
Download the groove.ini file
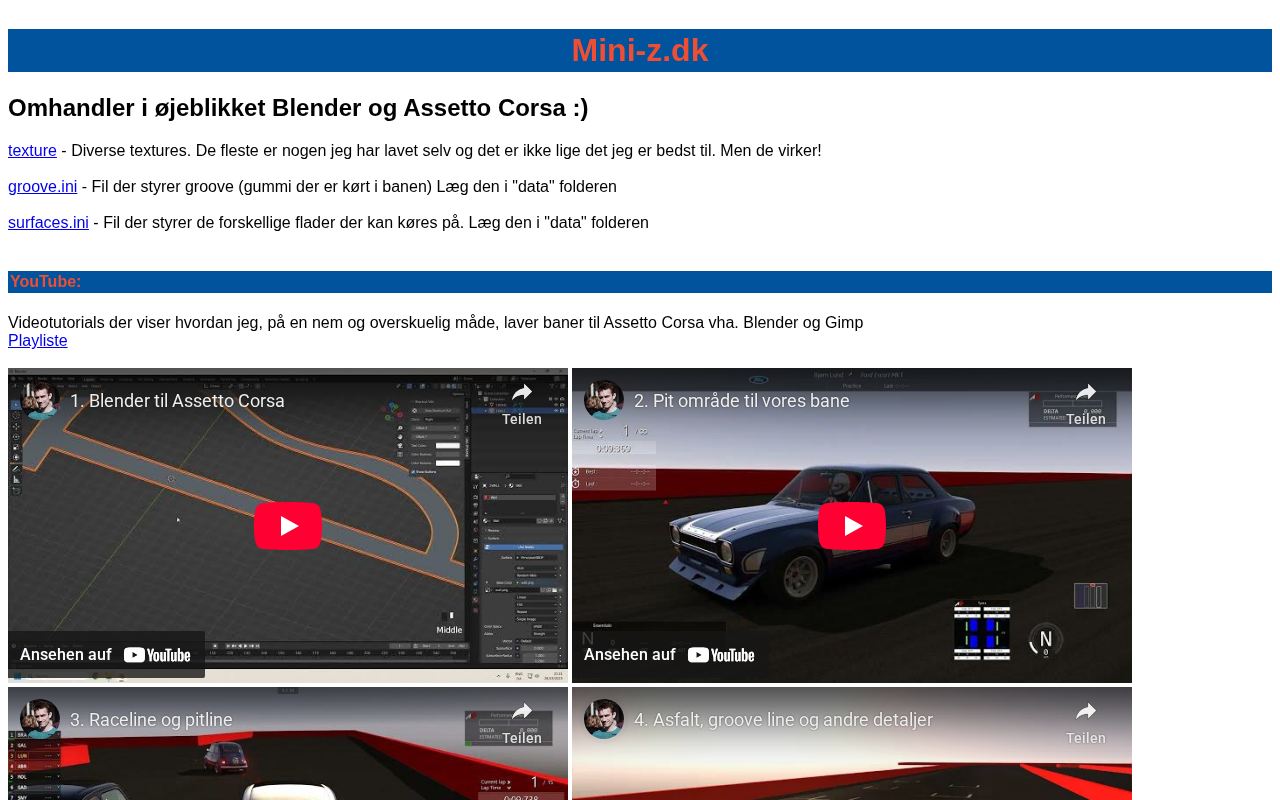pyautogui.click(x=42, y=187)
